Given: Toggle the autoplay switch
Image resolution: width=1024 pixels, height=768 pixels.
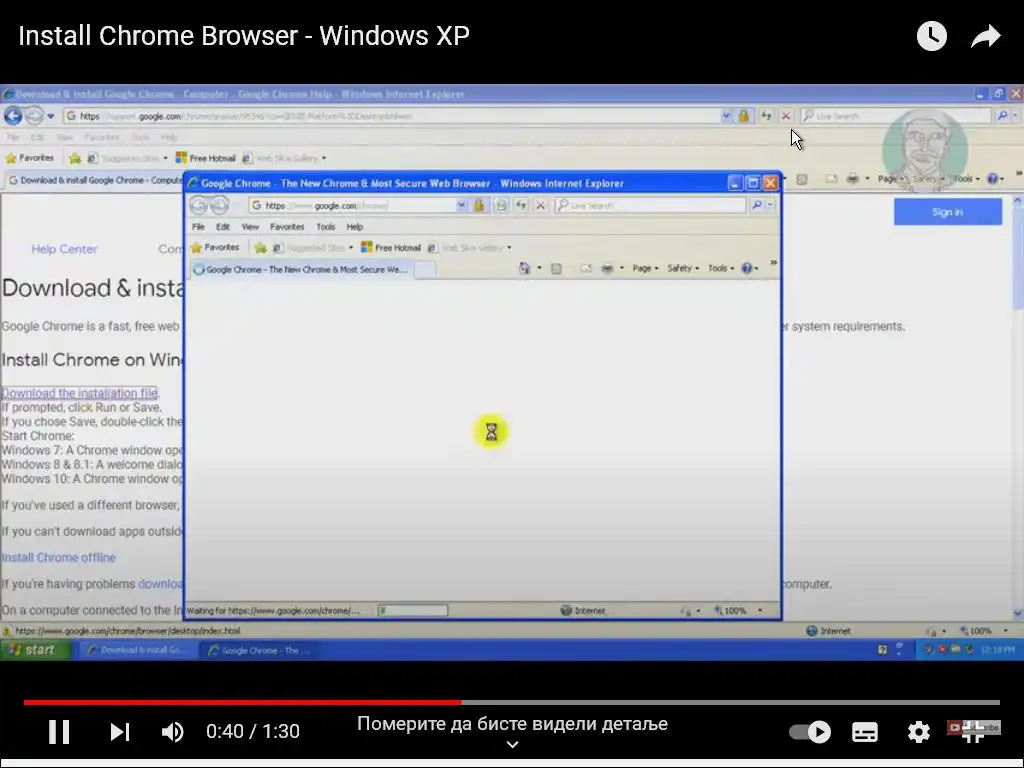Looking at the screenshot, I should click(810, 731).
